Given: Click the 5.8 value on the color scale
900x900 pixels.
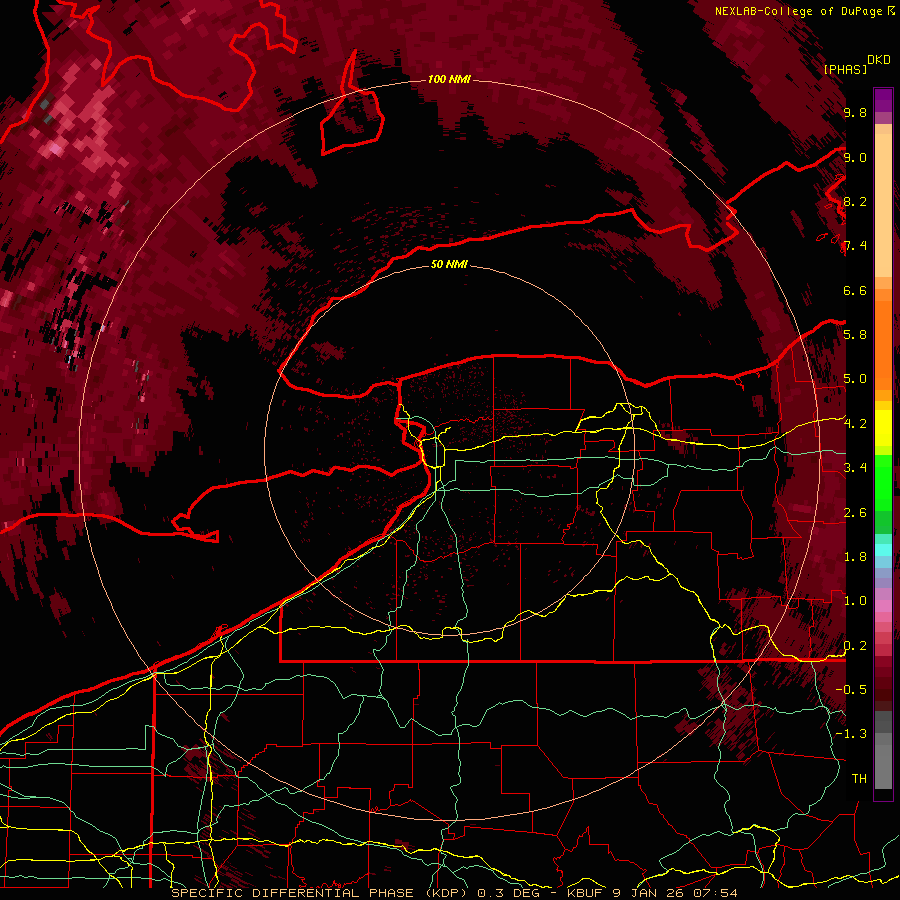Looking at the screenshot, I should pos(855,335).
